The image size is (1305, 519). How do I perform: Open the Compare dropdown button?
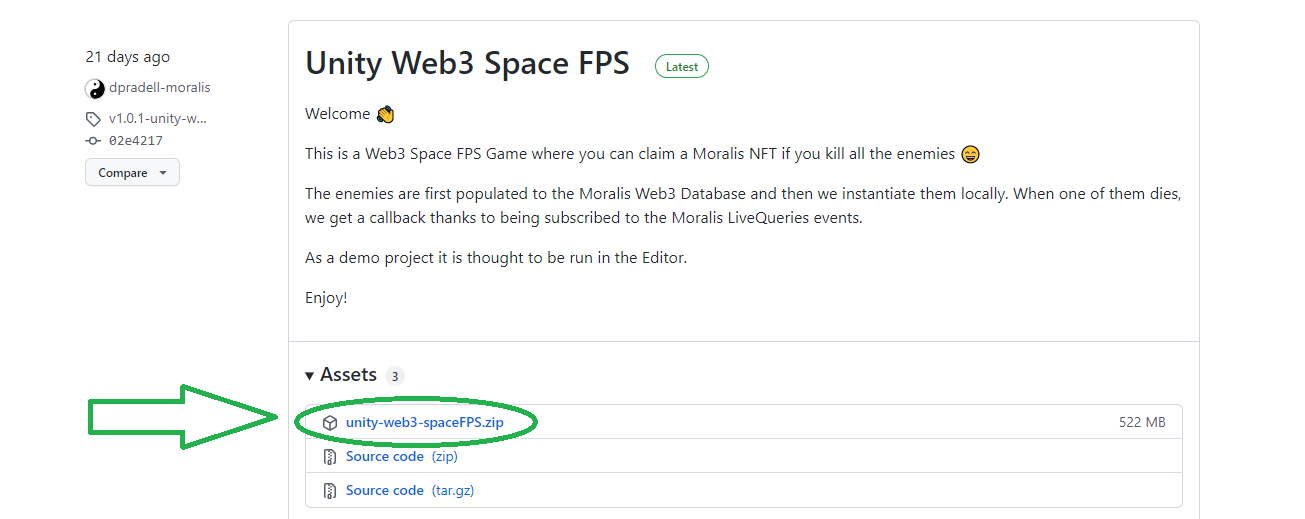(132, 173)
